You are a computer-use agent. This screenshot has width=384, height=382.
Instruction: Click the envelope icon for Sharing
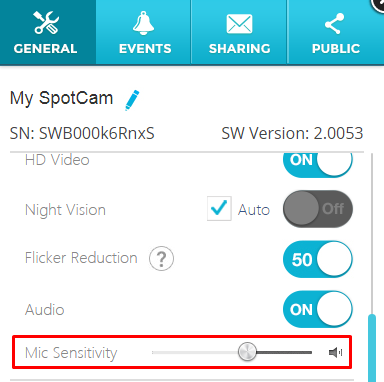coord(239,24)
